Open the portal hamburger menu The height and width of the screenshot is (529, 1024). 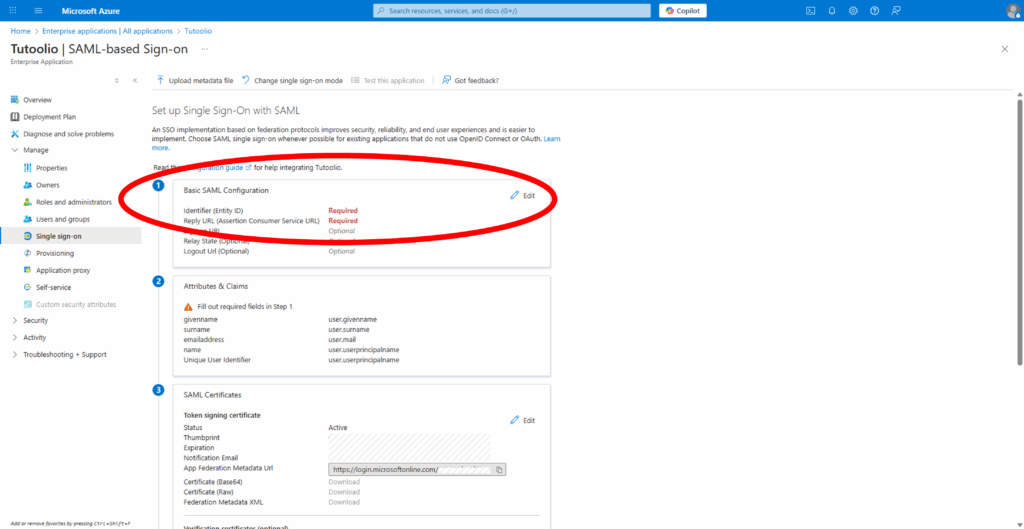click(x=38, y=11)
